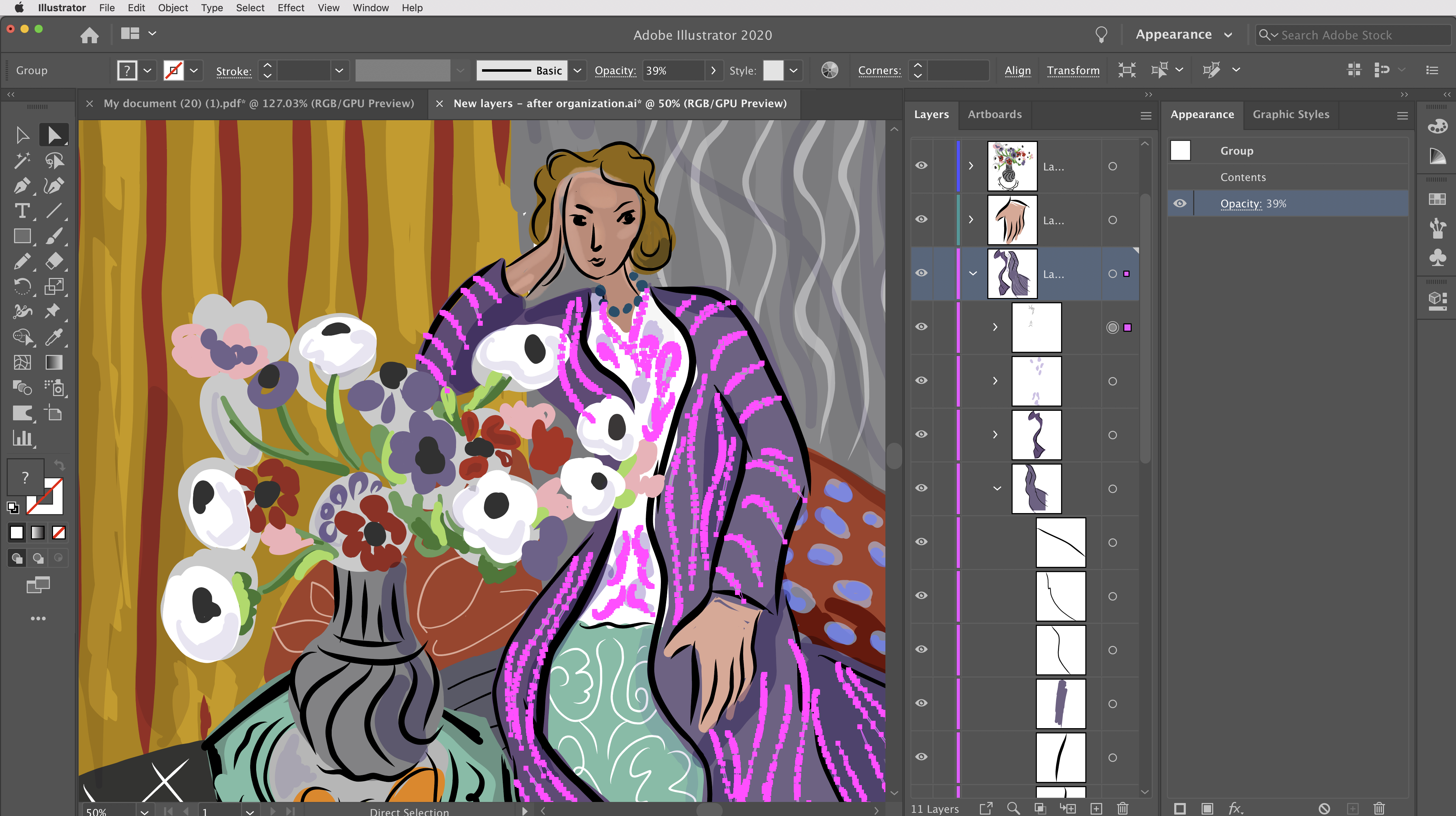The width and height of the screenshot is (1456, 816).
Task: Click the Stroke label in control bar
Action: click(233, 71)
